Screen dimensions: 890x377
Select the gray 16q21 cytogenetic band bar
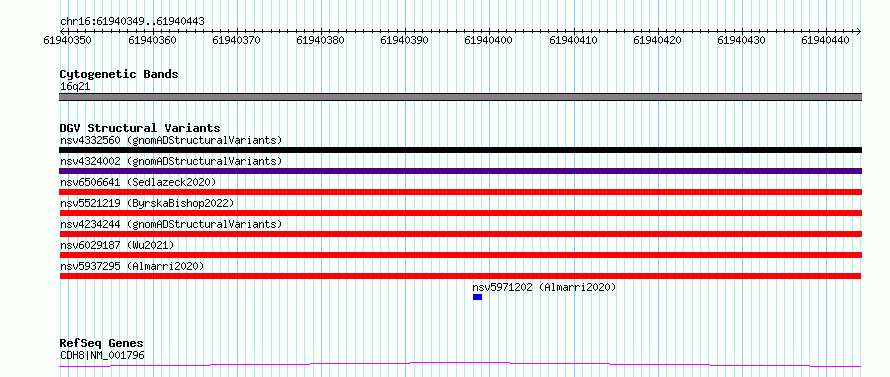pyautogui.click(x=460, y=97)
